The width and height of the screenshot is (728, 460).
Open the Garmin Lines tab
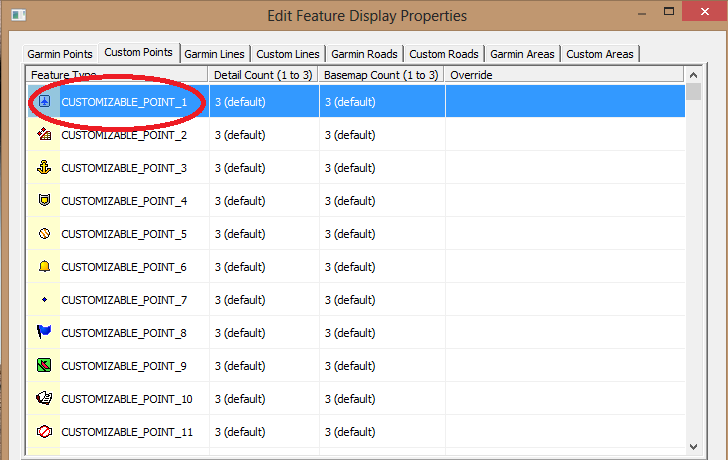tap(214, 54)
